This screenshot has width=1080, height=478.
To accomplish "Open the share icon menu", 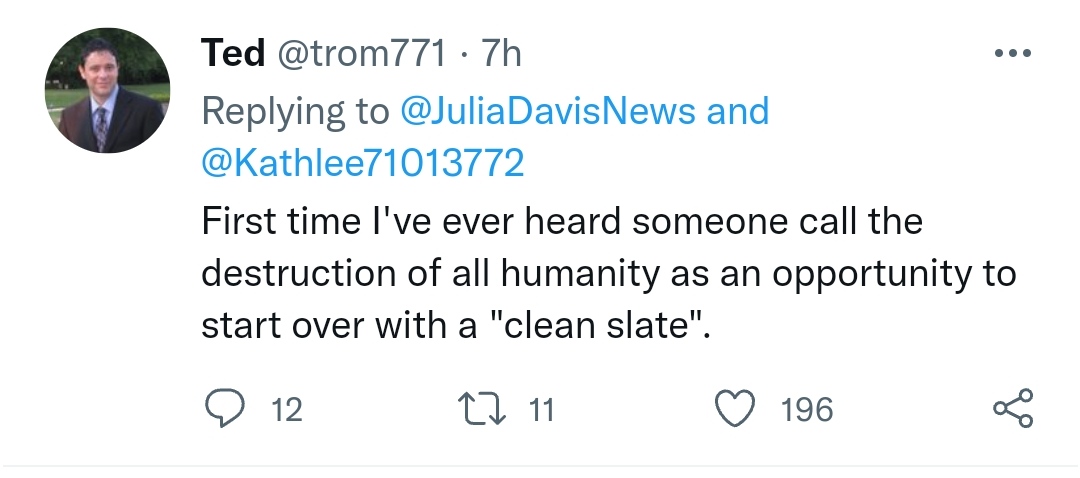I will (1012, 408).
